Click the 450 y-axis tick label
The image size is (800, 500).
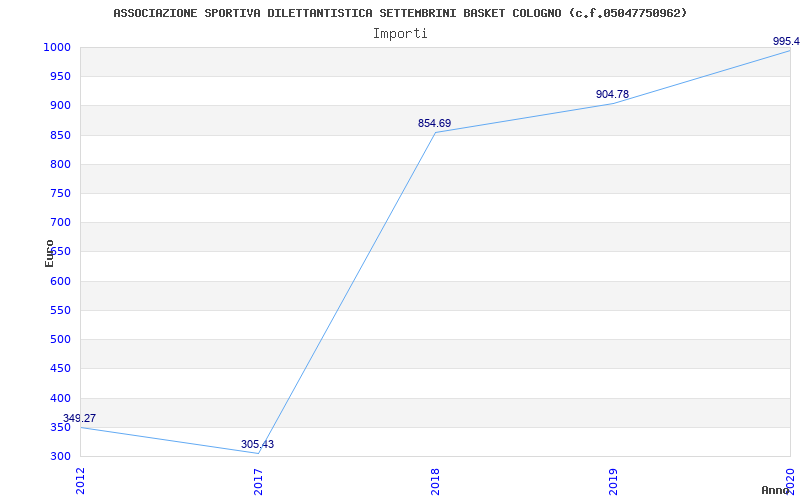click(x=60, y=368)
